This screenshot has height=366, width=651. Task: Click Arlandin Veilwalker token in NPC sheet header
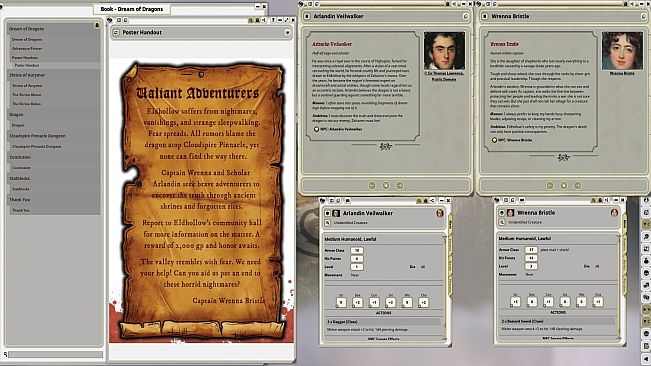point(336,213)
